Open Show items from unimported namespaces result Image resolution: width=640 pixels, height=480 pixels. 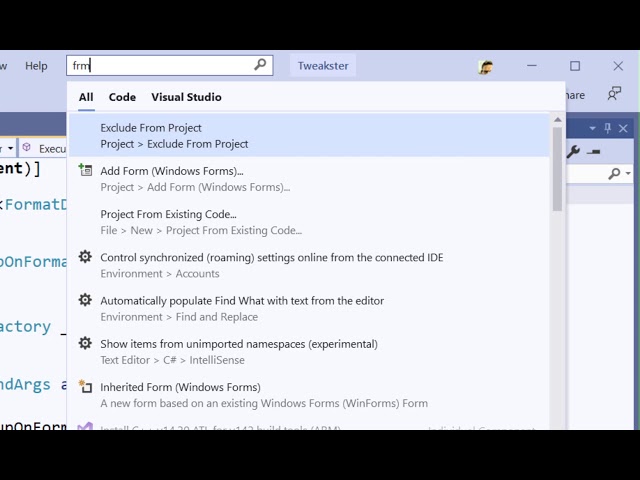pos(309,352)
